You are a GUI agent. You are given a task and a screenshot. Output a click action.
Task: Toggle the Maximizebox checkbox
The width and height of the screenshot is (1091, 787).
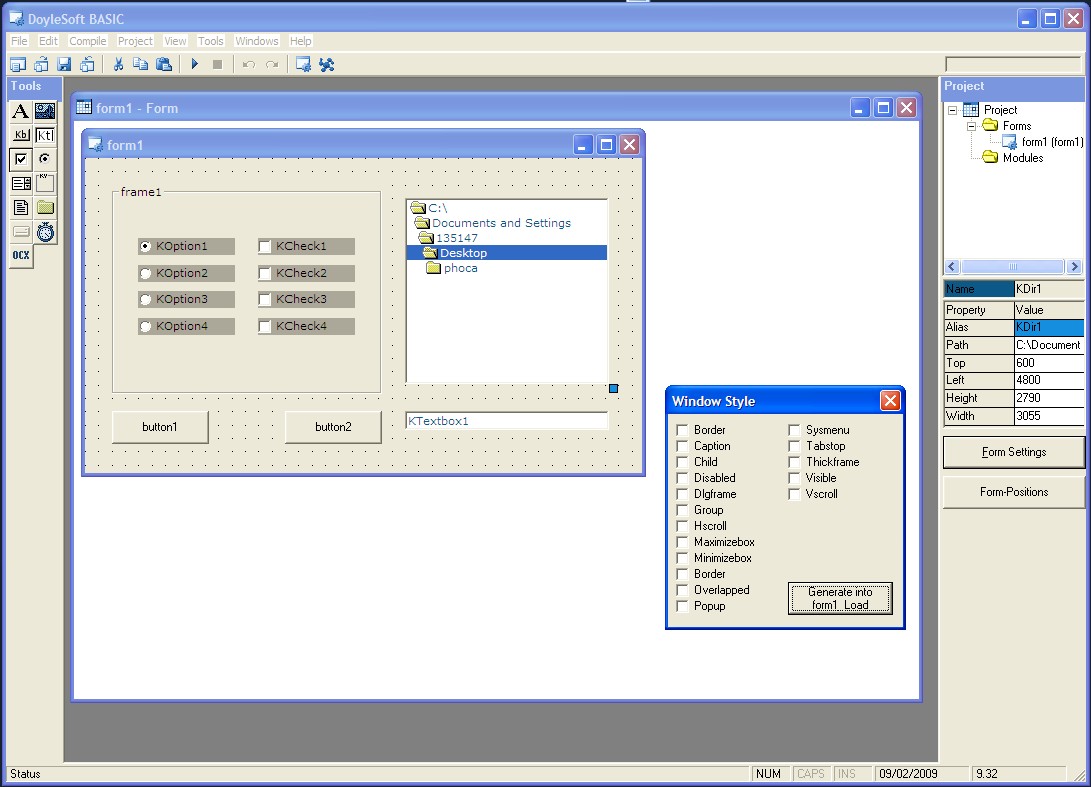click(x=683, y=542)
